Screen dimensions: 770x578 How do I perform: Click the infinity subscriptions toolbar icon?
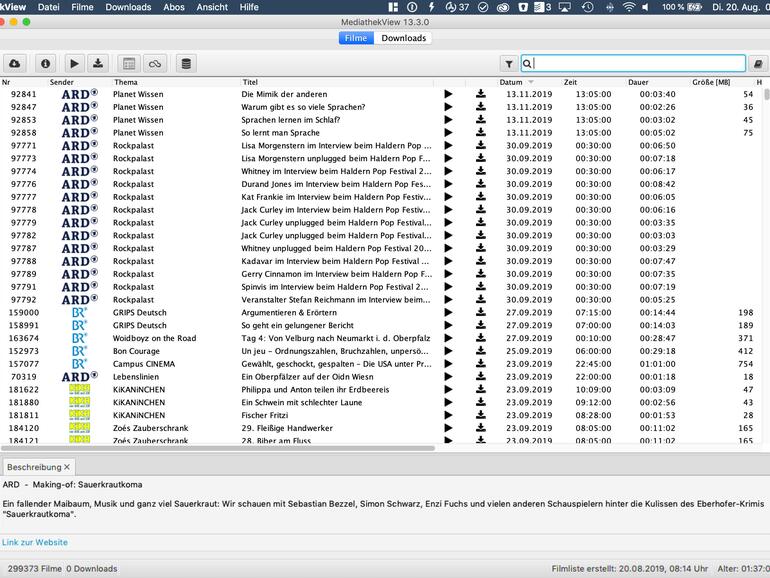tap(155, 63)
